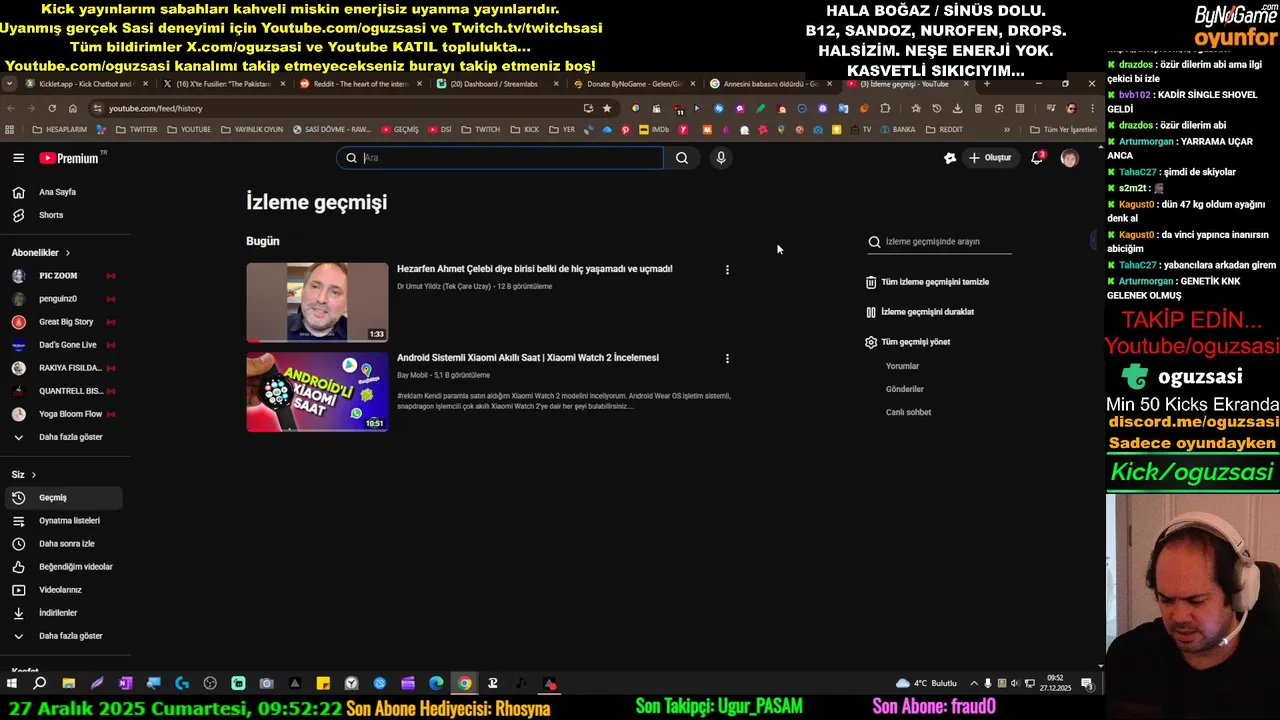Open the PIC ZOOM subscription channel

58,276
